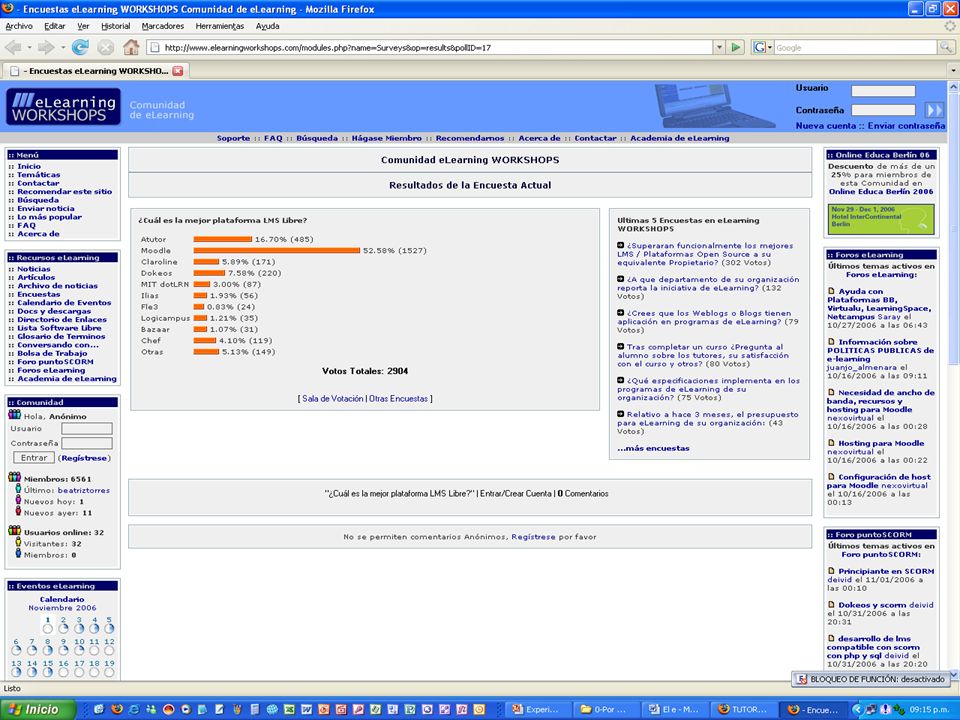Click the Online Educa Berlin green banner
This screenshot has height=720, width=960.
(x=881, y=219)
